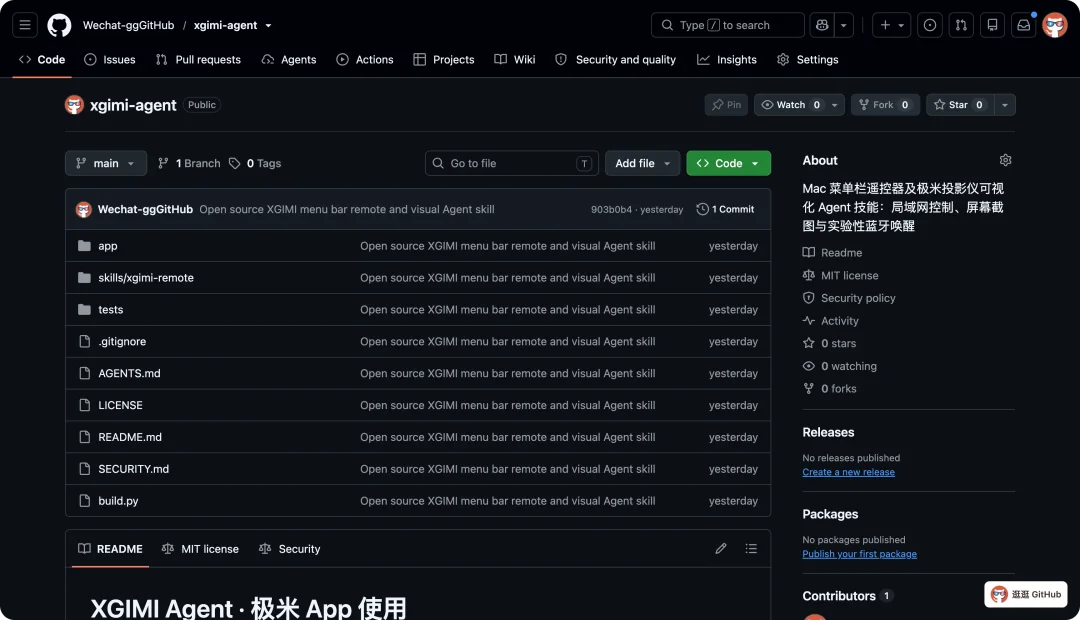
Task: Open the .gitignore file
Action: (122, 341)
